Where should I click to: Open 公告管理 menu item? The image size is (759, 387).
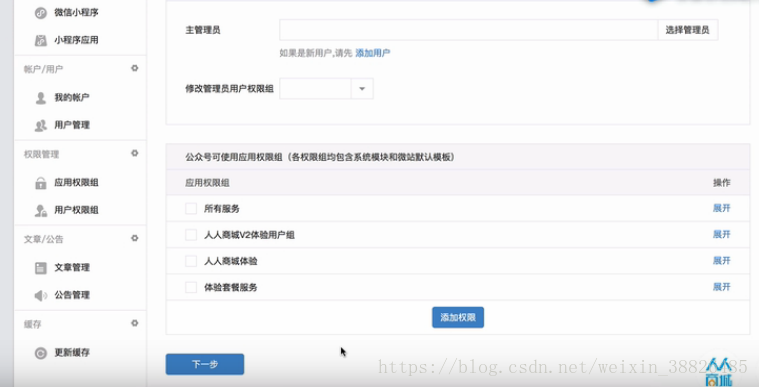(x=72, y=294)
